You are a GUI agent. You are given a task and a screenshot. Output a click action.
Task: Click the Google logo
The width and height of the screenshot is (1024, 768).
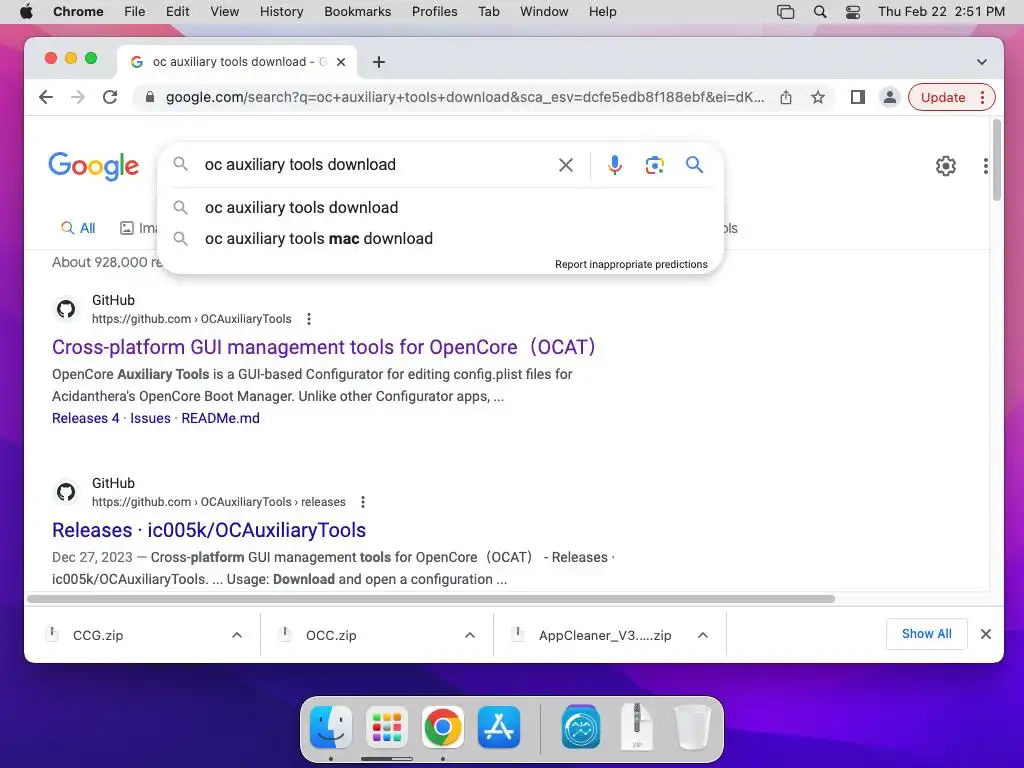[93, 166]
